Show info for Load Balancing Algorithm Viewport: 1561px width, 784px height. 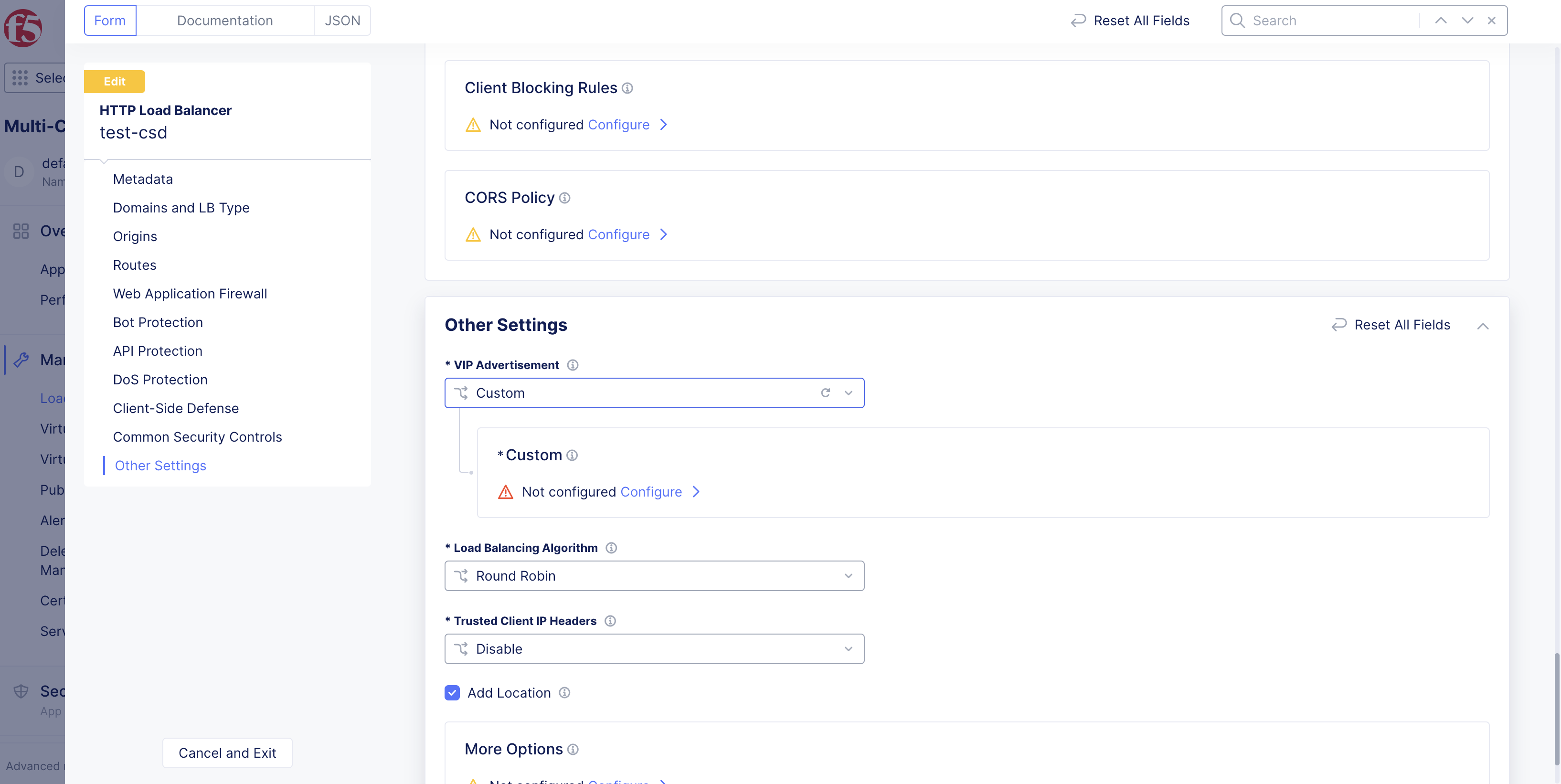611,548
